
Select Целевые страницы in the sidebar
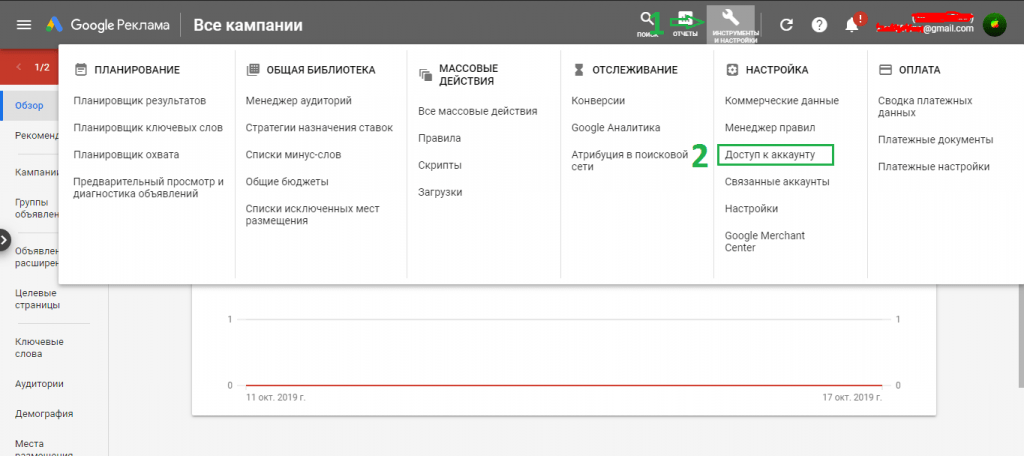point(38,299)
